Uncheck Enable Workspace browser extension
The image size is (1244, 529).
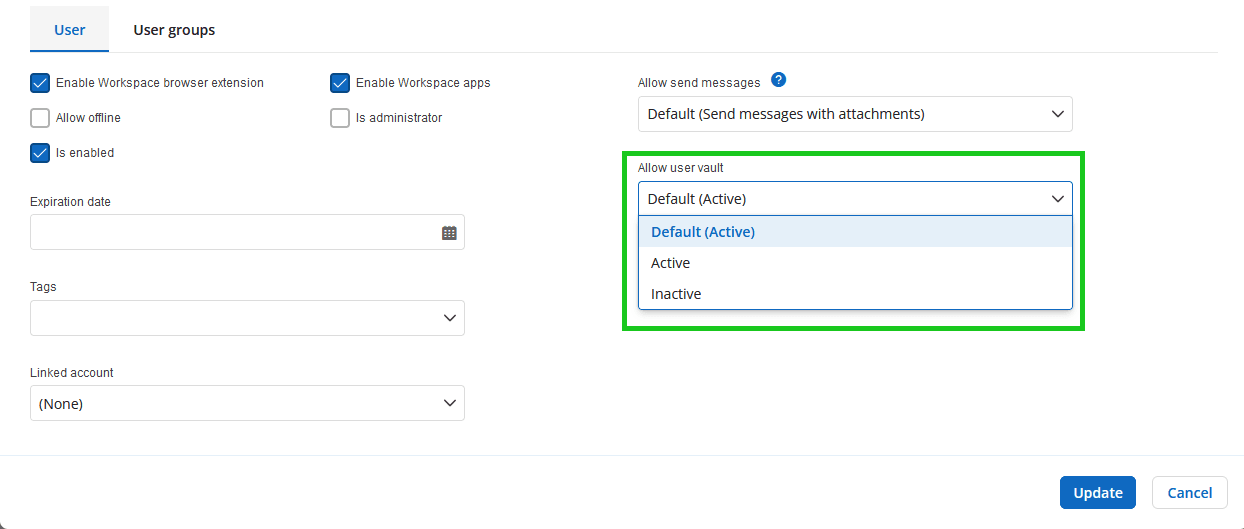40,83
